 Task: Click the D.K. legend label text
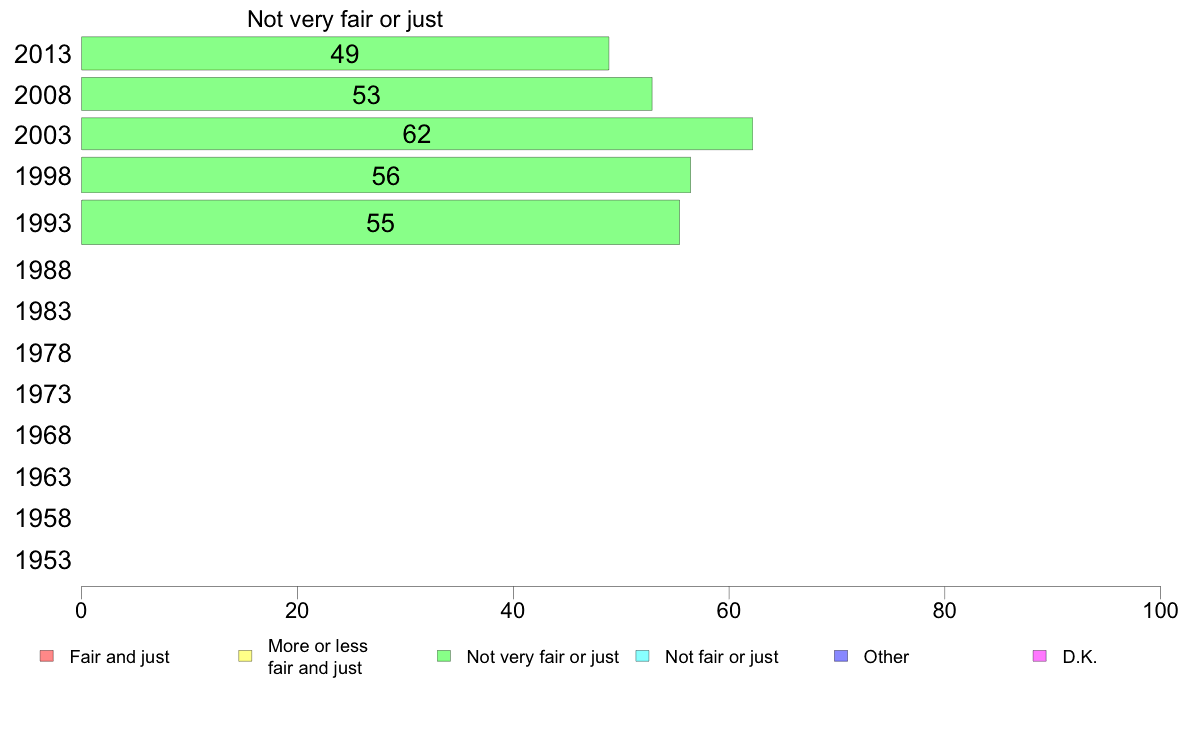pyautogui.click(x=1080, y=656)
